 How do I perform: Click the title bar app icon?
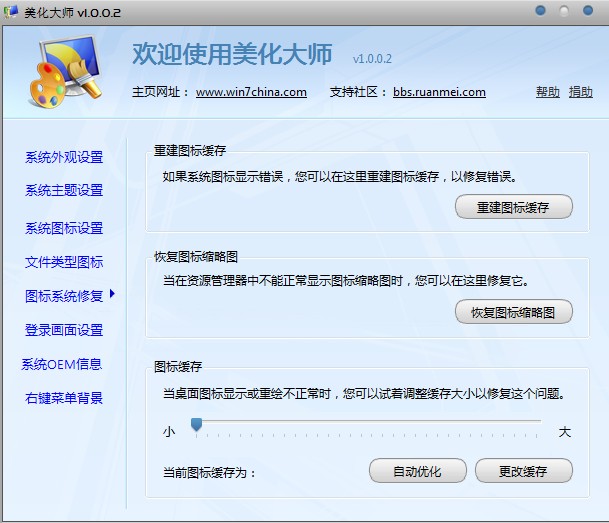coord(10,12)
